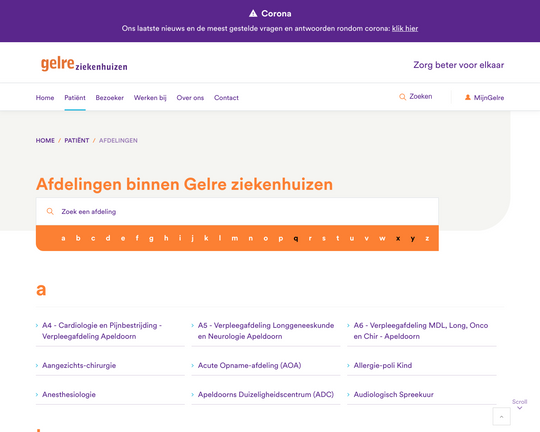Jump to letter e in alphabet bar
This screenshot has width=540, height=432.
[x=123, y=238]
